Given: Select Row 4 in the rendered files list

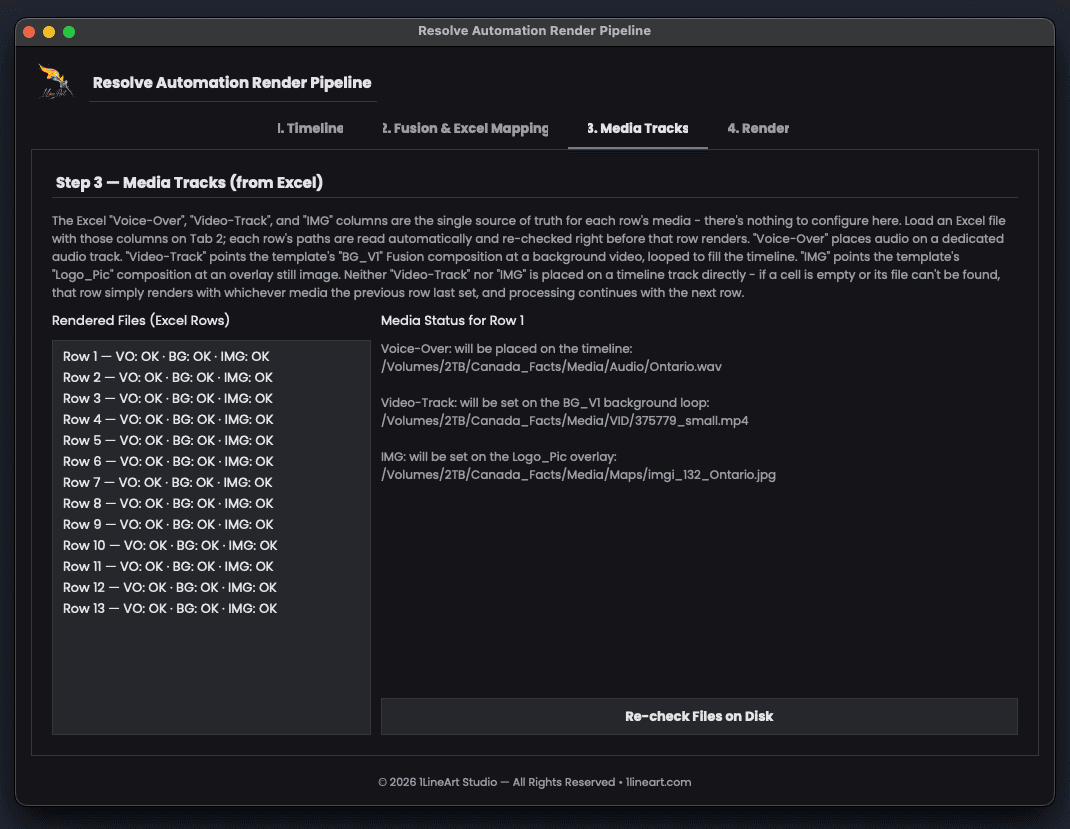Looking at the screenshot, I should click(211, 420).
